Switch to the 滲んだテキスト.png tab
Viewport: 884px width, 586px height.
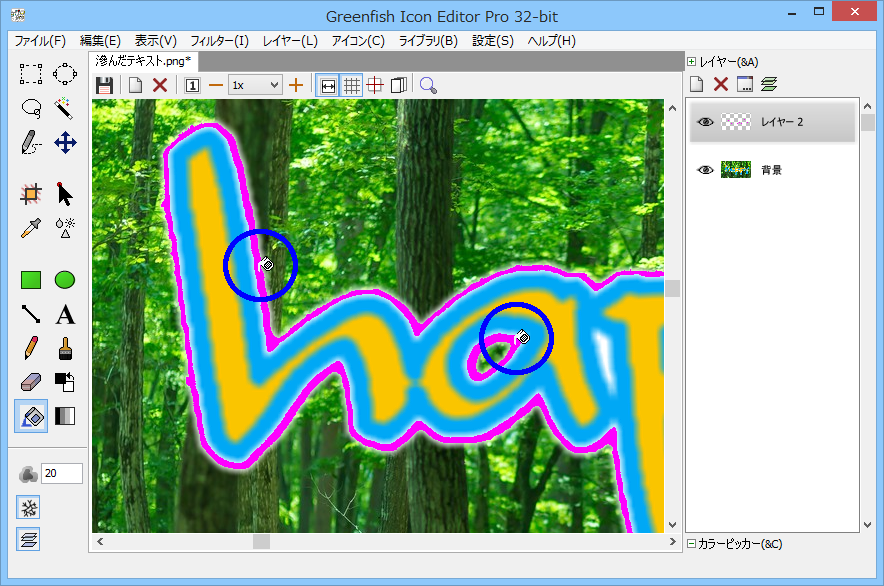pyautogui.click(x=144, y=62)
